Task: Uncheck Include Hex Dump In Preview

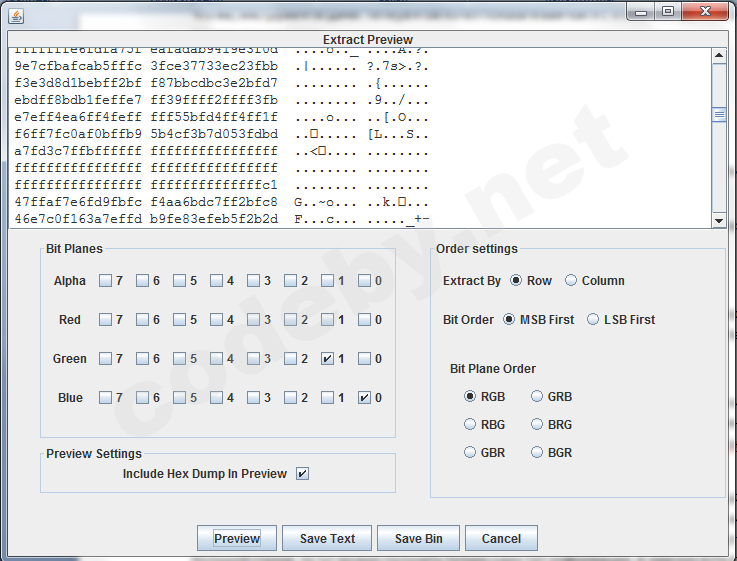Action: 302,474
